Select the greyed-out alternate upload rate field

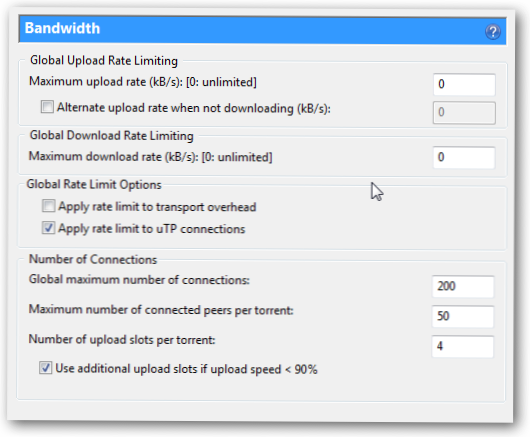464,113
